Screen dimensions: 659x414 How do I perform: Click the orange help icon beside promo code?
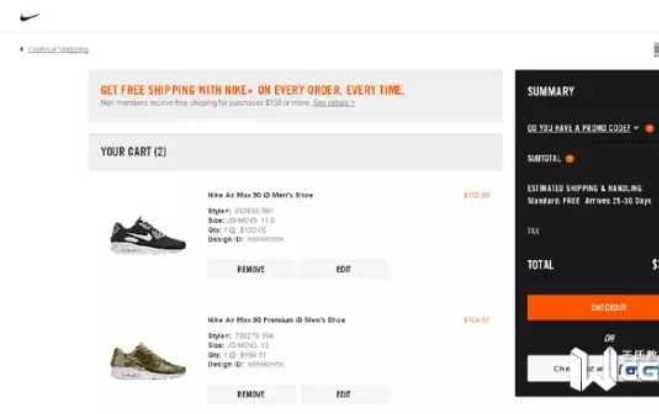649,128
